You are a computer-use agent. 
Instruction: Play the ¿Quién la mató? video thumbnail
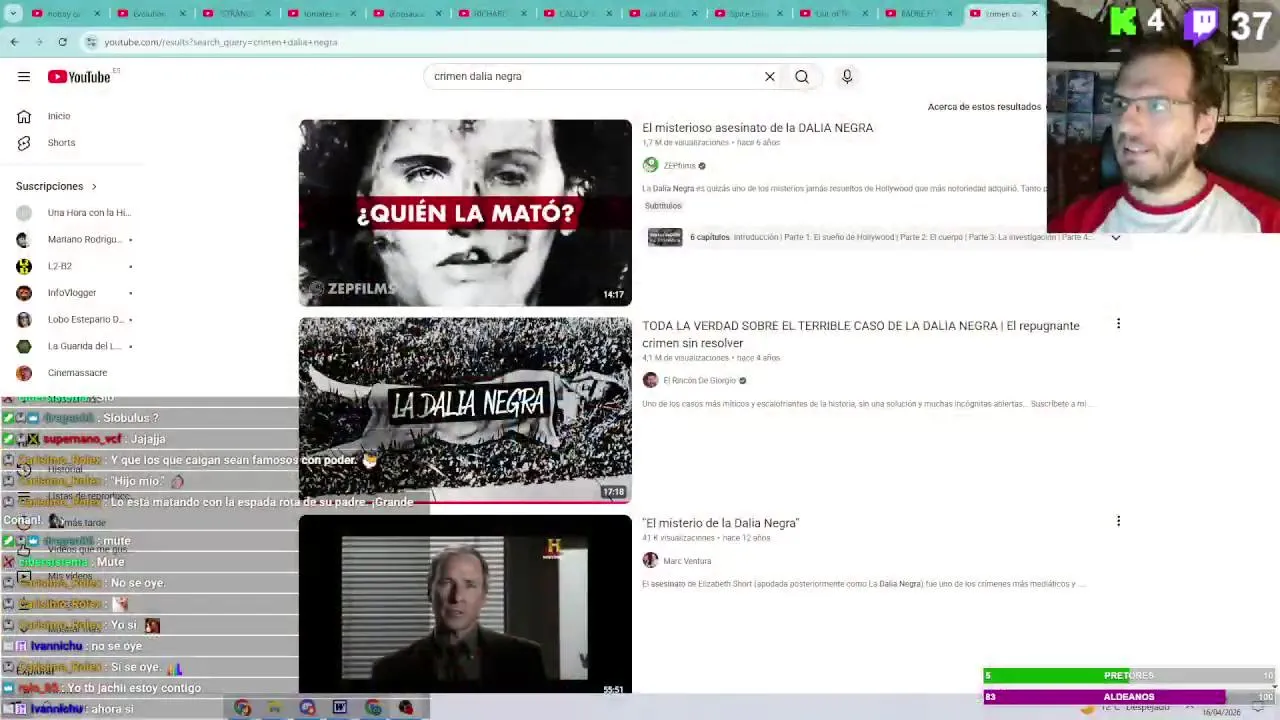(x=465, y=213)
